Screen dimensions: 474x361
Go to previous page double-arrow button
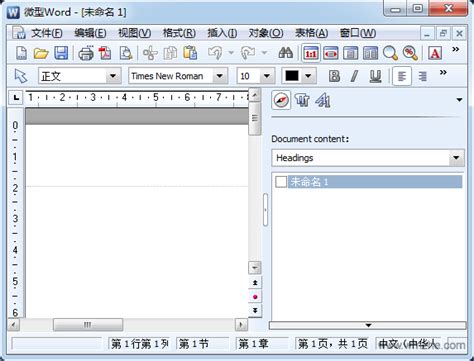255,283
